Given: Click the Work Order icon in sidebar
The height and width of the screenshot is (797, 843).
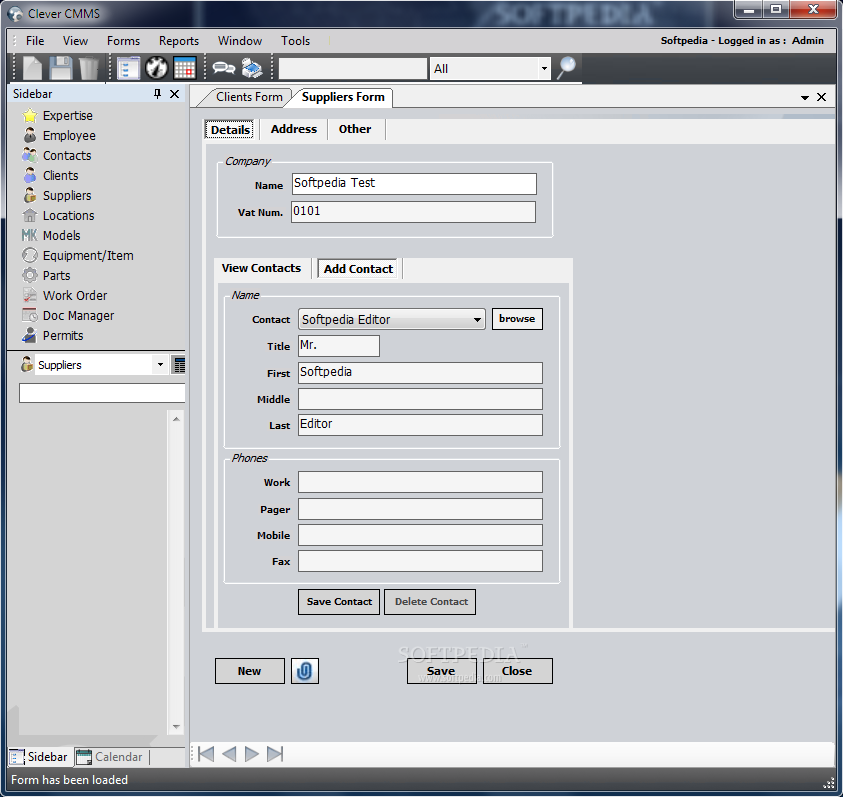Looking at the screenshot, I should coord(30,295).
